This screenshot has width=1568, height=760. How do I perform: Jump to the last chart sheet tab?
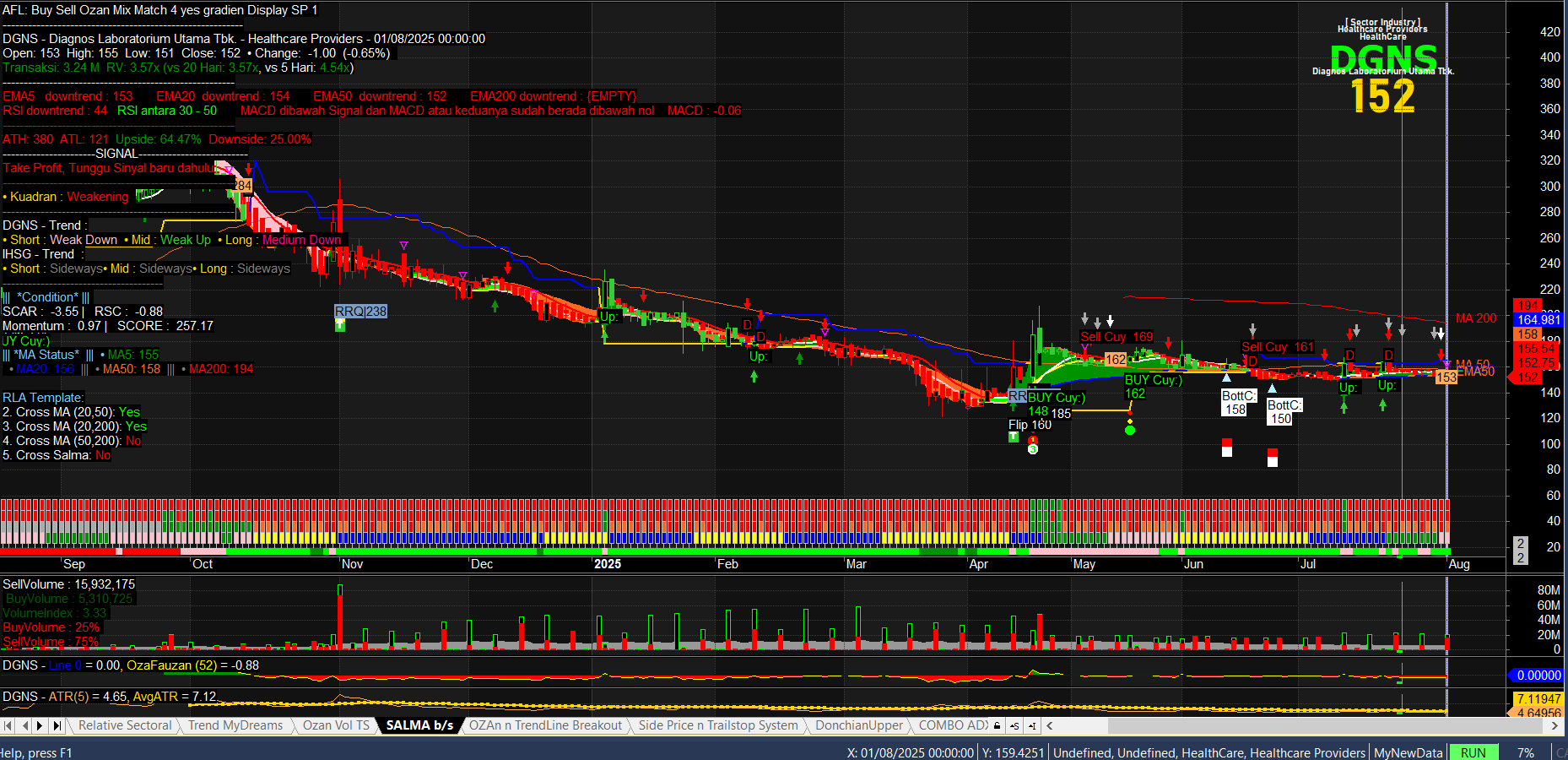[57, 725]
